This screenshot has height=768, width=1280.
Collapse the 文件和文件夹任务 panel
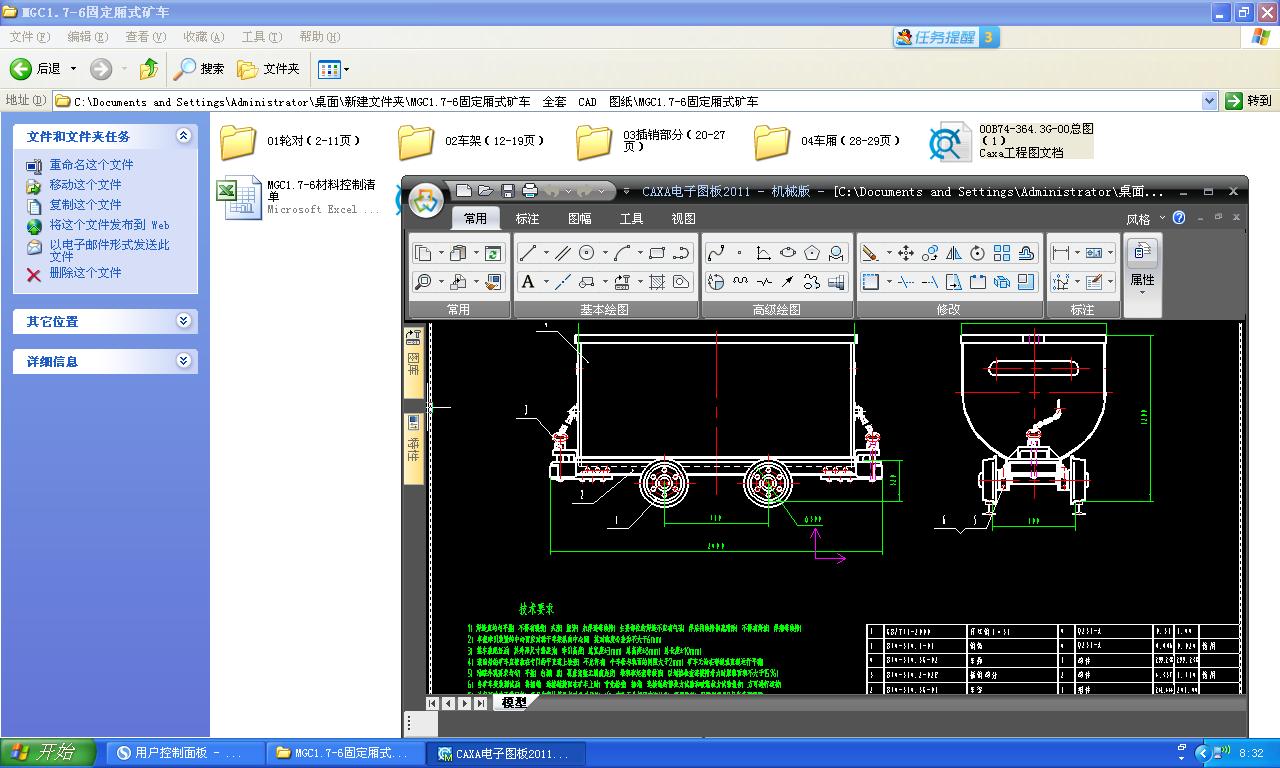tap(183, 136)
